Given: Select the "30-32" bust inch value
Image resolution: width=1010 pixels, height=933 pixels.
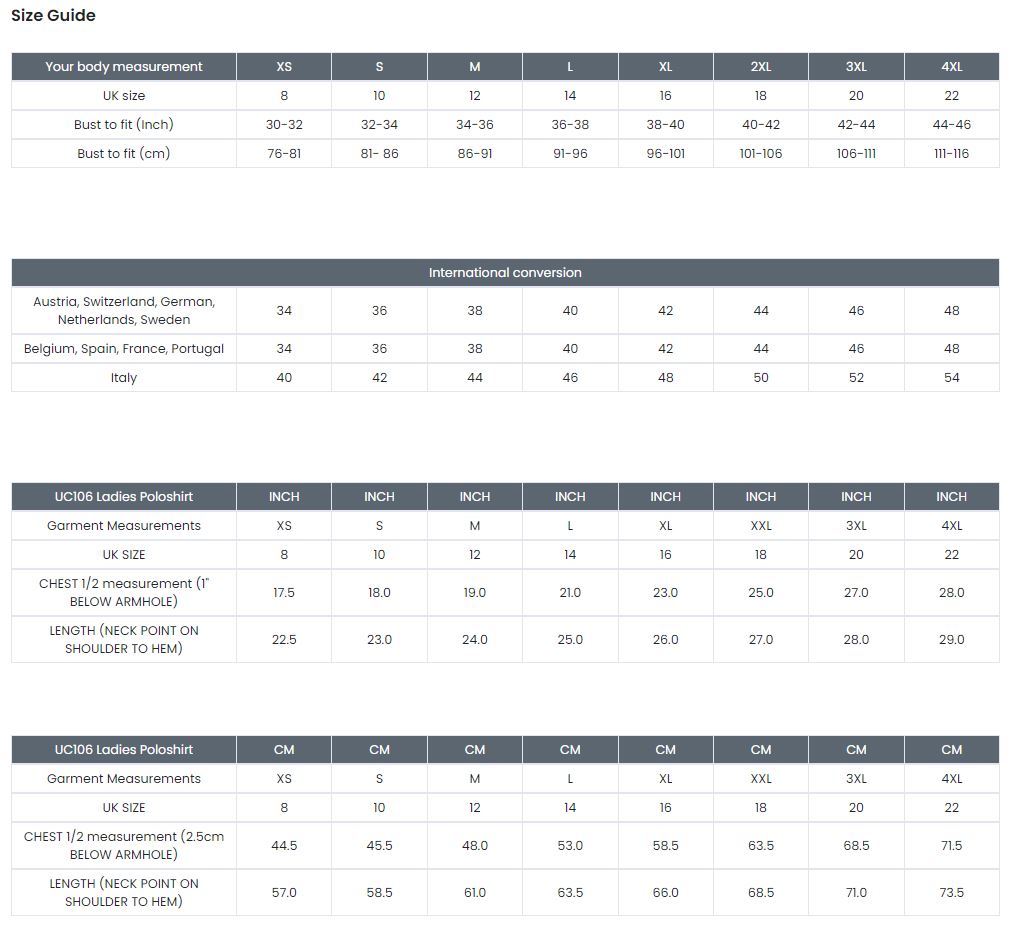Looking at the screenshot, I should [284, 124].
